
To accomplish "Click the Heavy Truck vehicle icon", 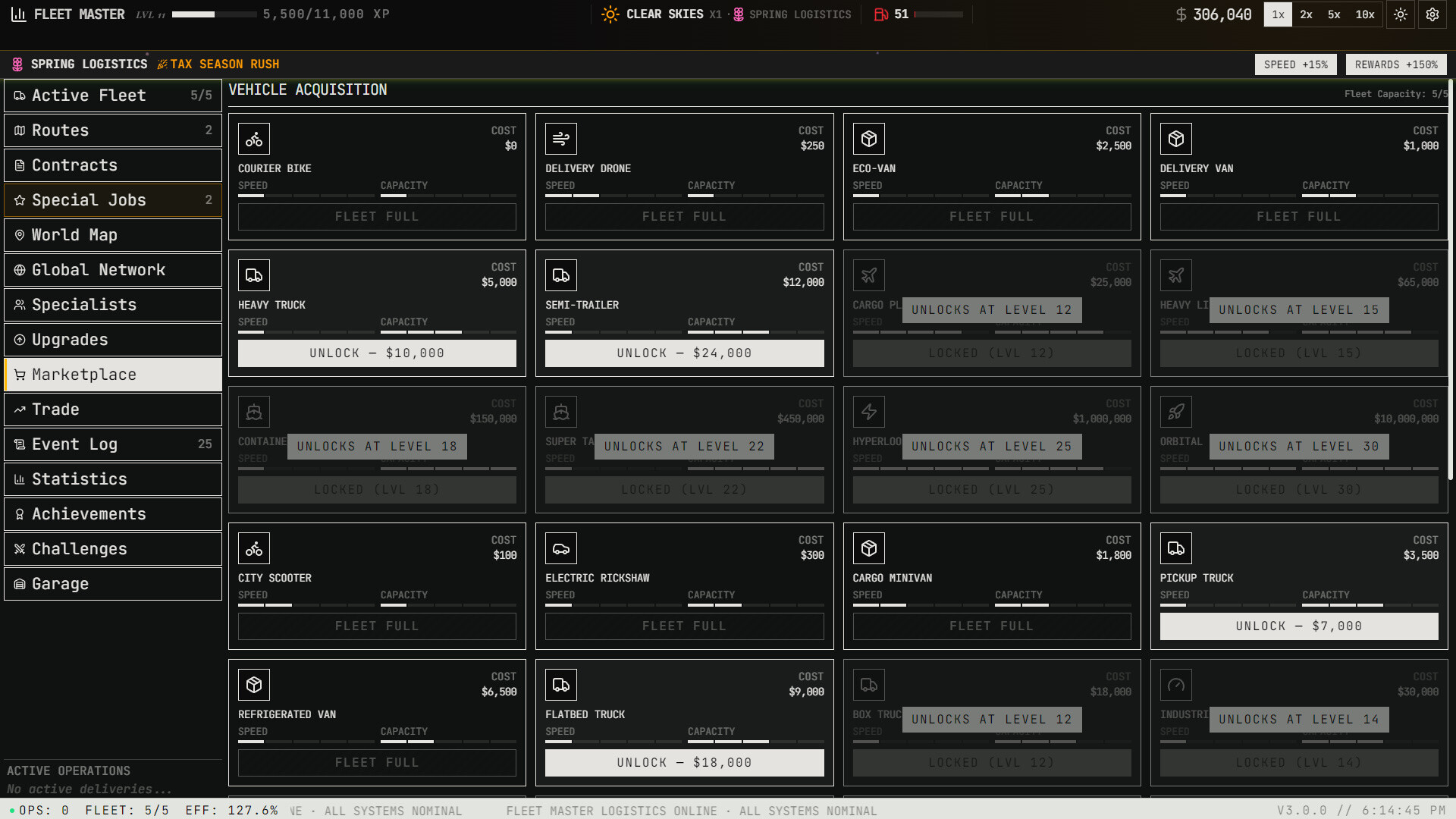I will (254, 275).
